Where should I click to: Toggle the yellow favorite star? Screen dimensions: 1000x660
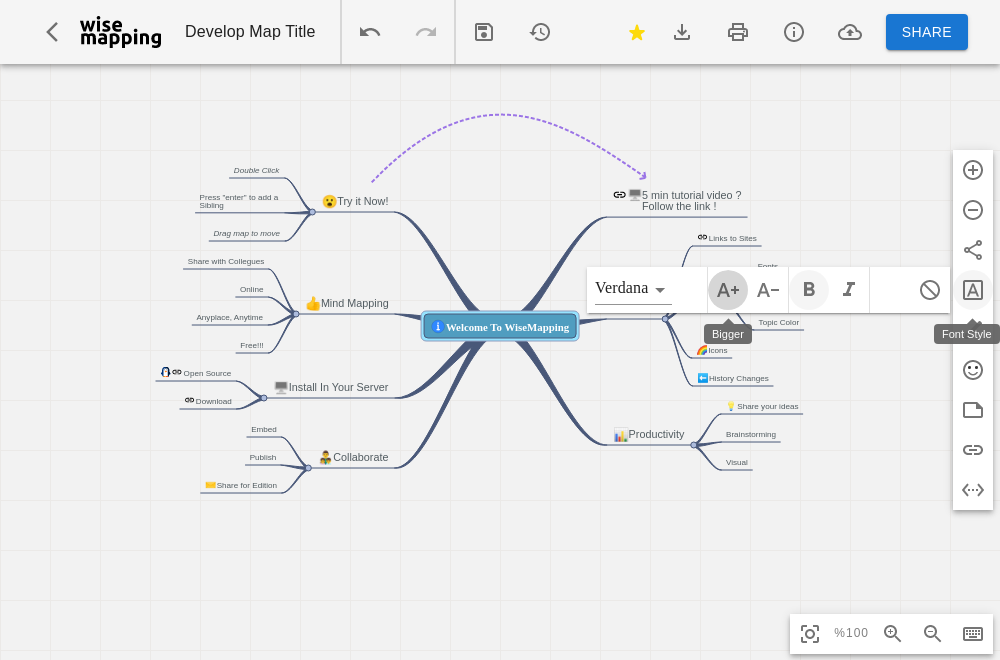tap(636, 32)
